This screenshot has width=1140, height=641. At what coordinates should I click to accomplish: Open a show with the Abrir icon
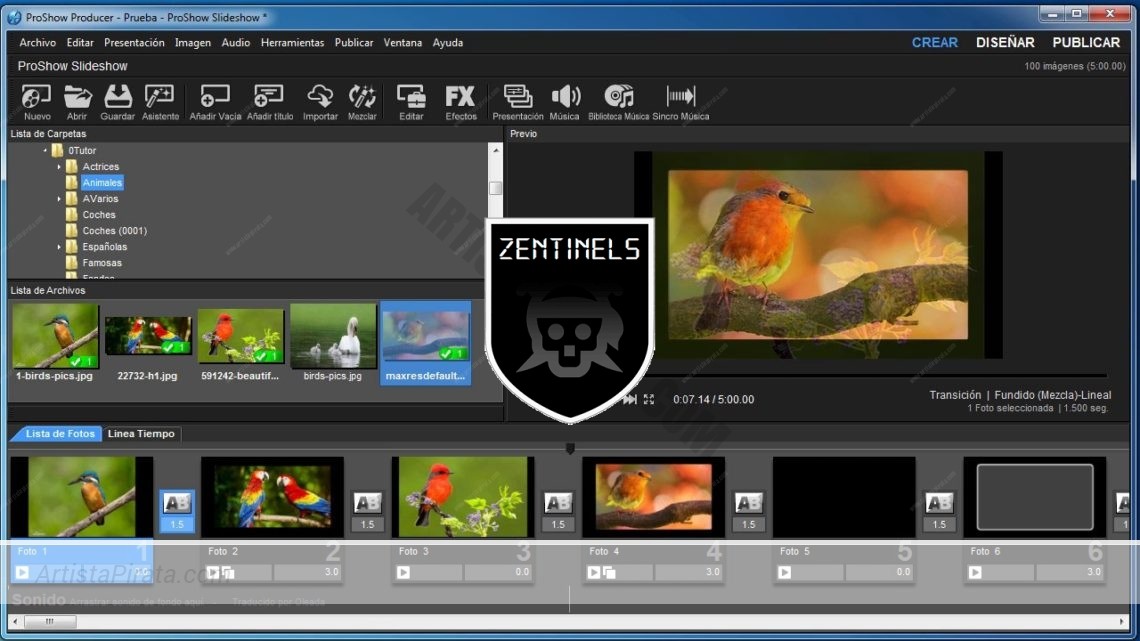tap(77, 102)
